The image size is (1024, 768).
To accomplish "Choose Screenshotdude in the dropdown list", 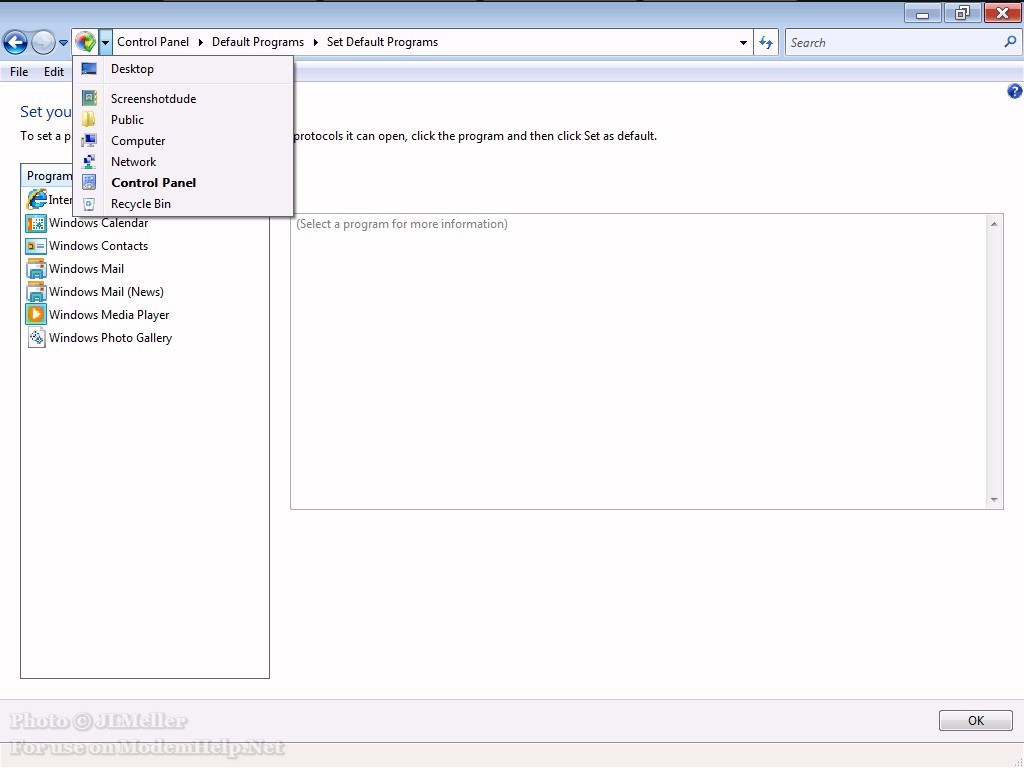I will point(183,99).
